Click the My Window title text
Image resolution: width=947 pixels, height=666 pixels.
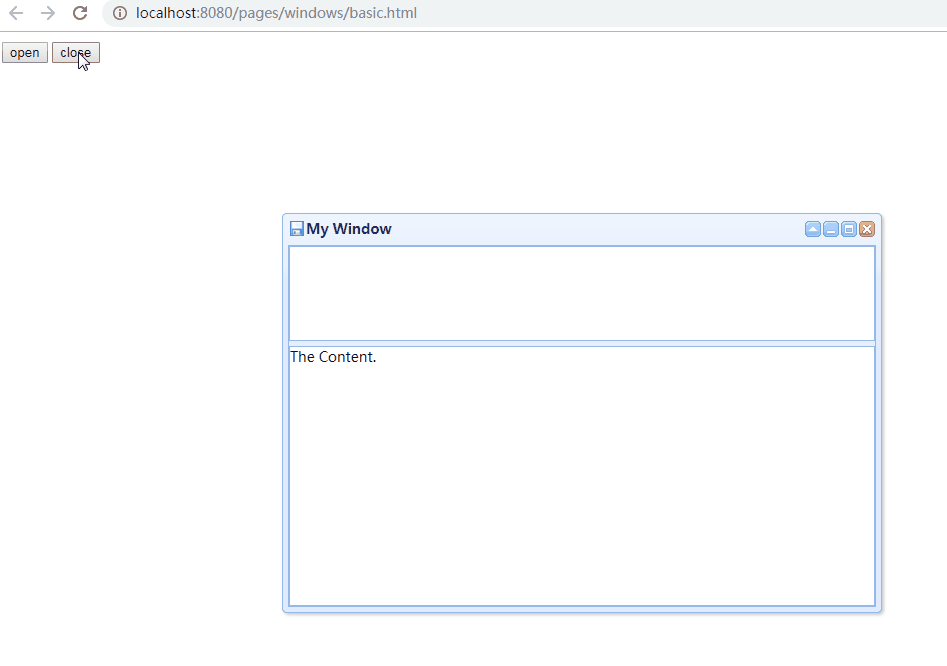pyautogui.click(x=348, y=228)
